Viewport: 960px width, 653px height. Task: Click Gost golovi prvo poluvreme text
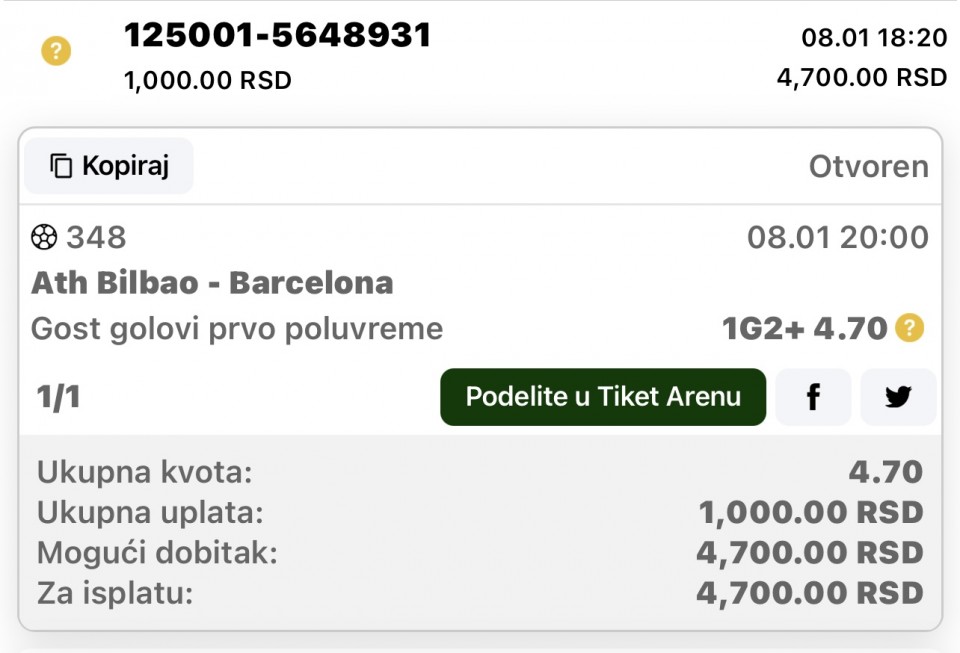pyautogui.click(x=237, y=328)
